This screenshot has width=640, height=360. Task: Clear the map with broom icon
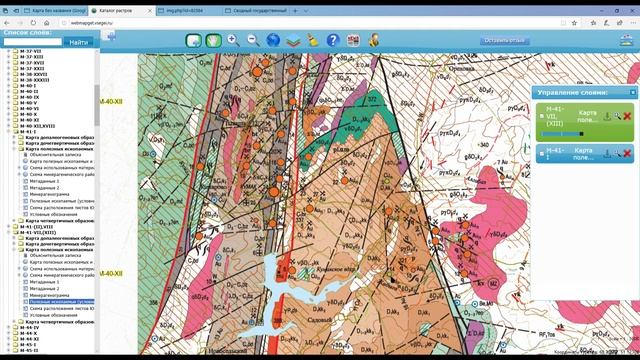313,40
